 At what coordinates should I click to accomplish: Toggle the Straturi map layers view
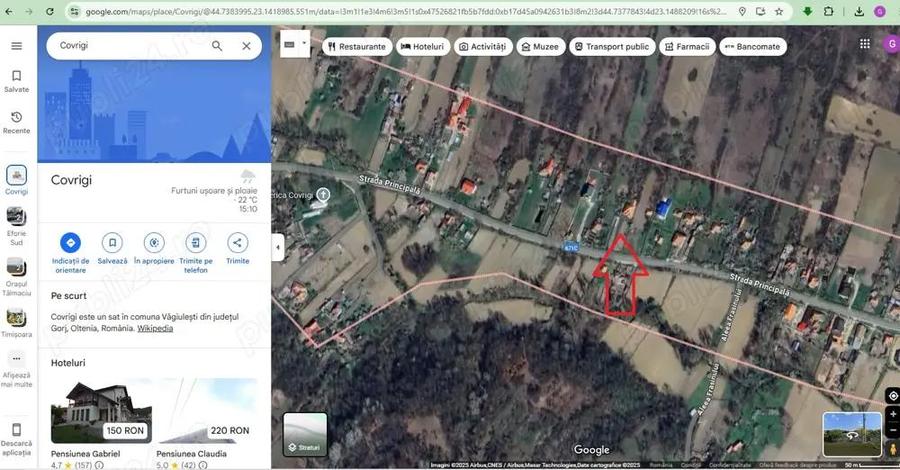305,435
